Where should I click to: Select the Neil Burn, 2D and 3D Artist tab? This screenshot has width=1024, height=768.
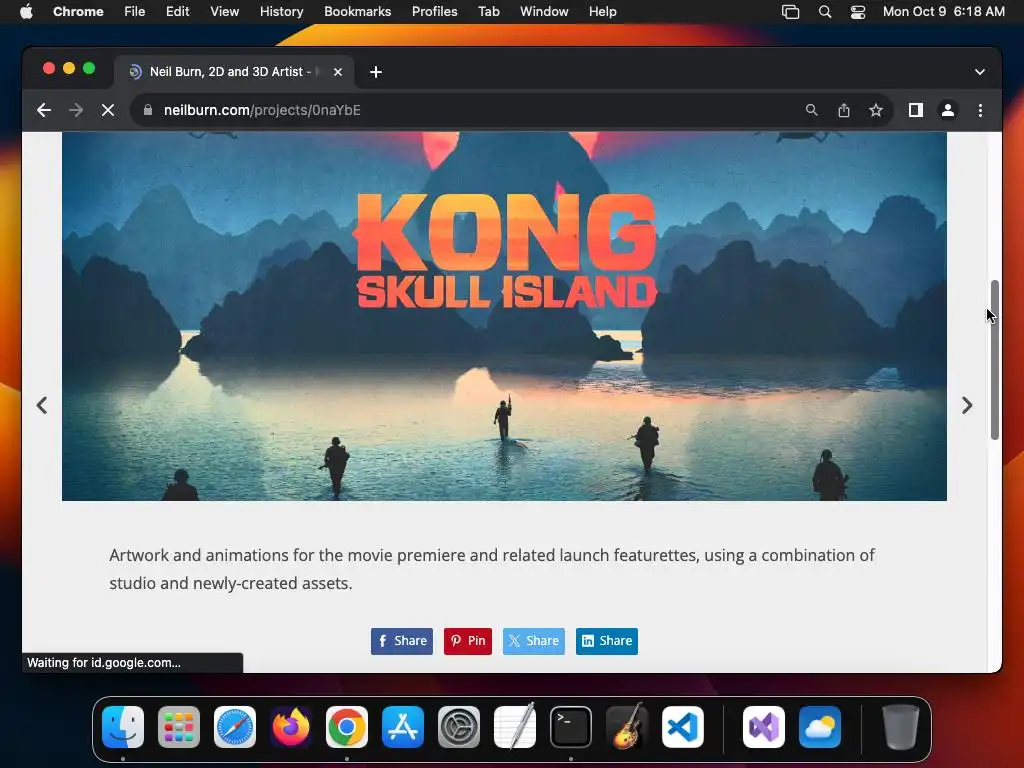[234, 72]
